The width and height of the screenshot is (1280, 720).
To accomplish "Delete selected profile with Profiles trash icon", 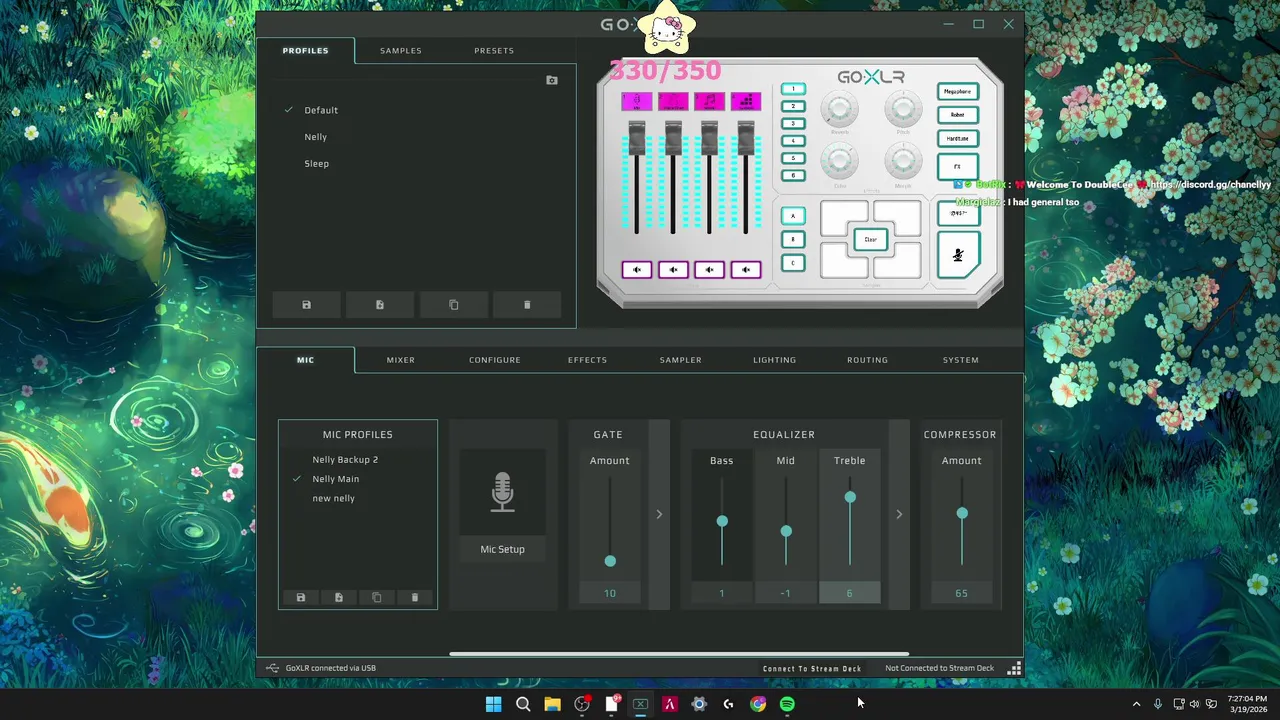I will (527, 305).
